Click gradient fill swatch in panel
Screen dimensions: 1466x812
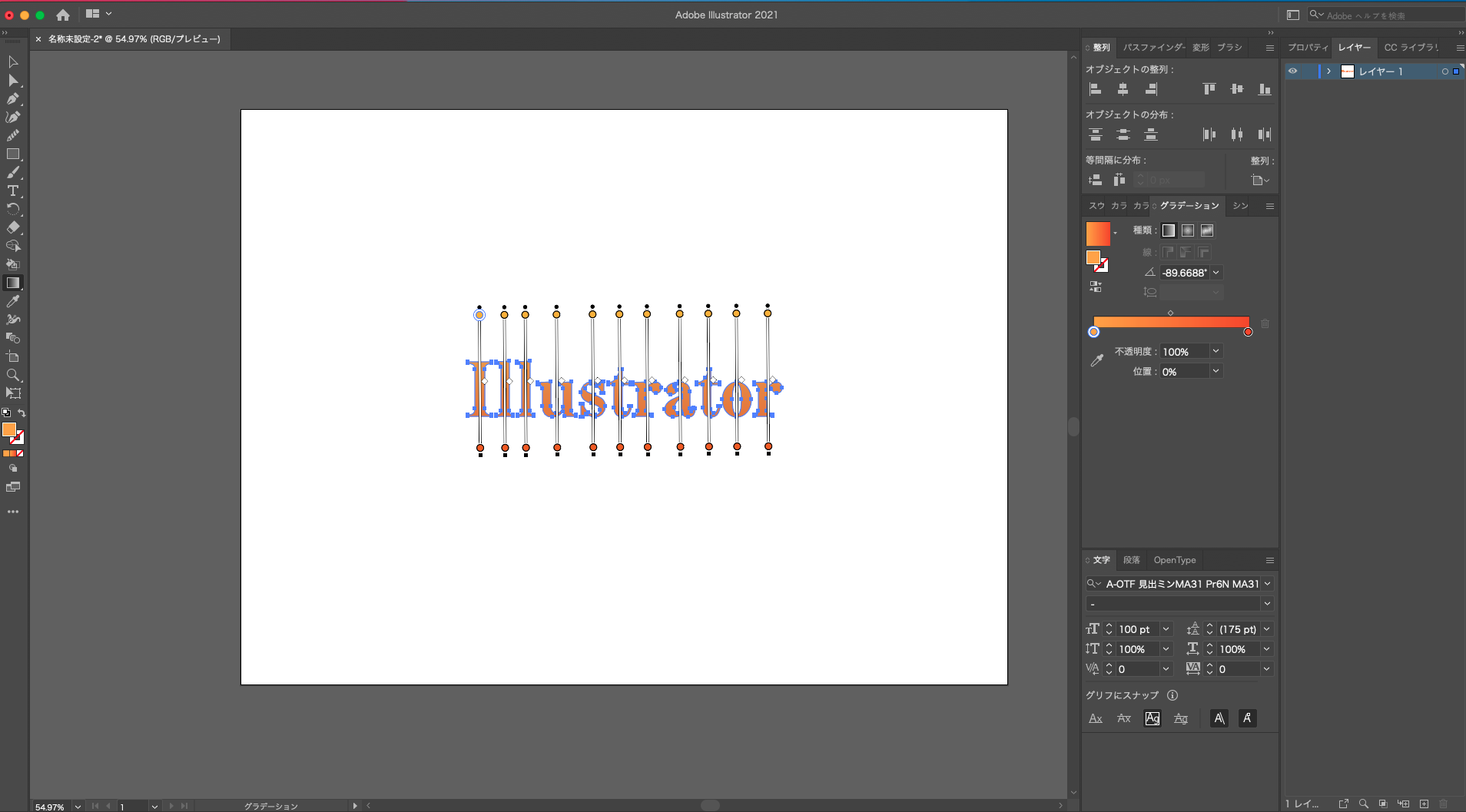(1098, 234)
